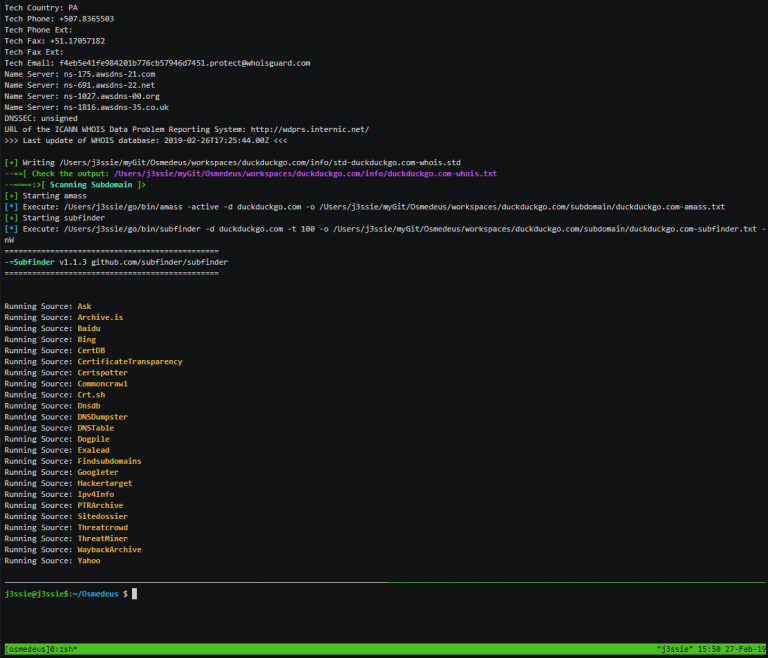Click the Starting subfinder log line

pos(54,218)
